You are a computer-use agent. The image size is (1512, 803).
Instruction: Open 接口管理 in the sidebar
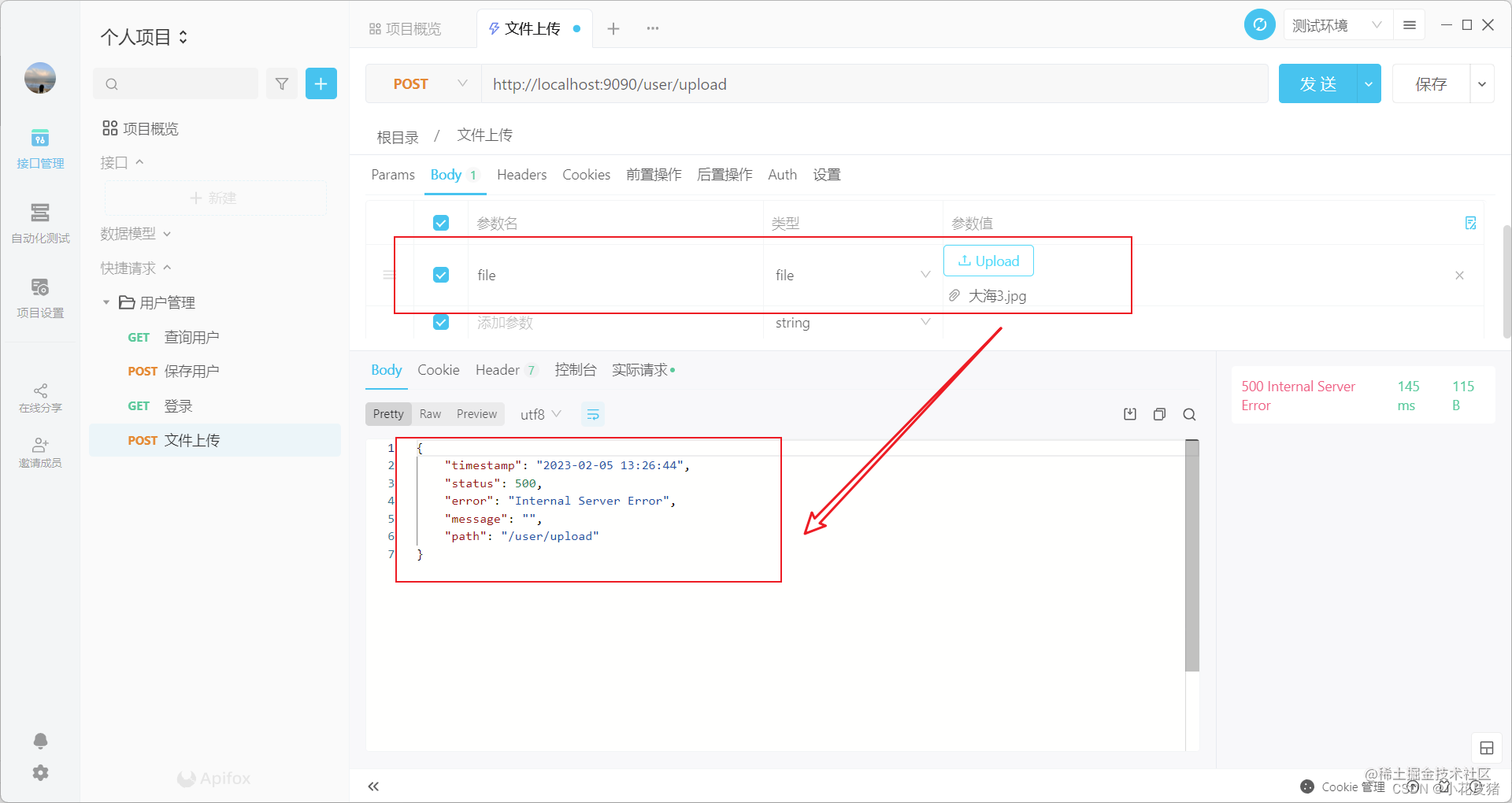click(x=40, y=149)
